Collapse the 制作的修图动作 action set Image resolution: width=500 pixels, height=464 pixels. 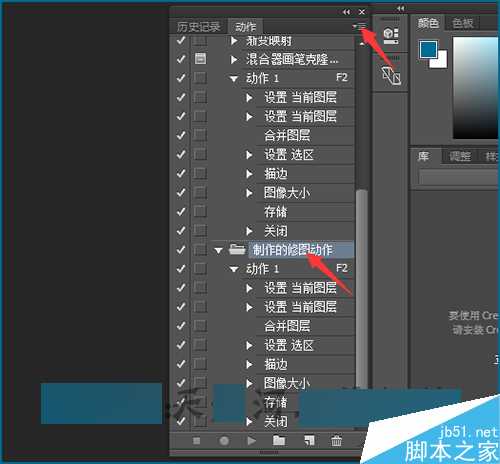click(x=219, y=250)
